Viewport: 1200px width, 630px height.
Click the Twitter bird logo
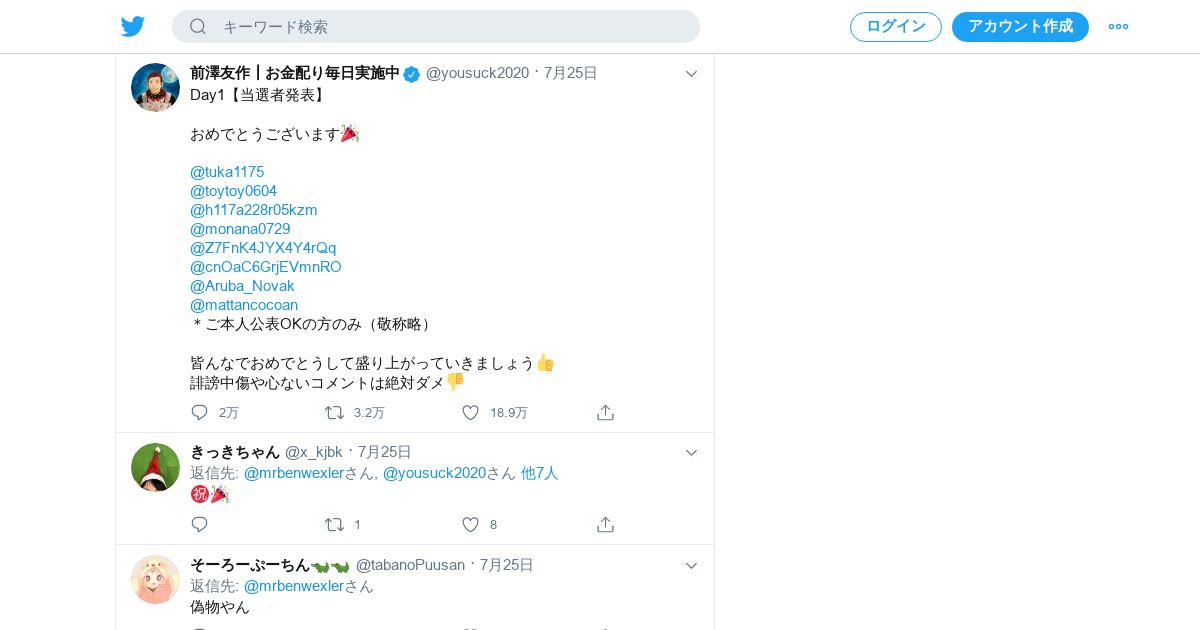click(x=133, y=27)
